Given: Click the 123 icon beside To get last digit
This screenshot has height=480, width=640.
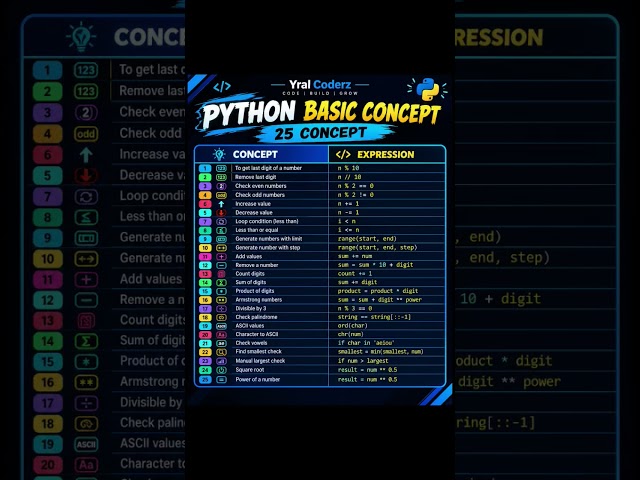Looking at the screenshot, I should 221,168.
